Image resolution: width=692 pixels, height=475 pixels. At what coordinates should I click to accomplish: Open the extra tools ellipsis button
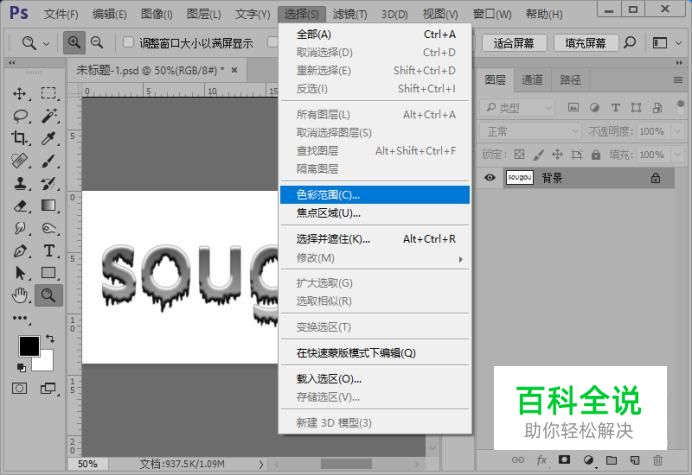[x=20, y=318]
